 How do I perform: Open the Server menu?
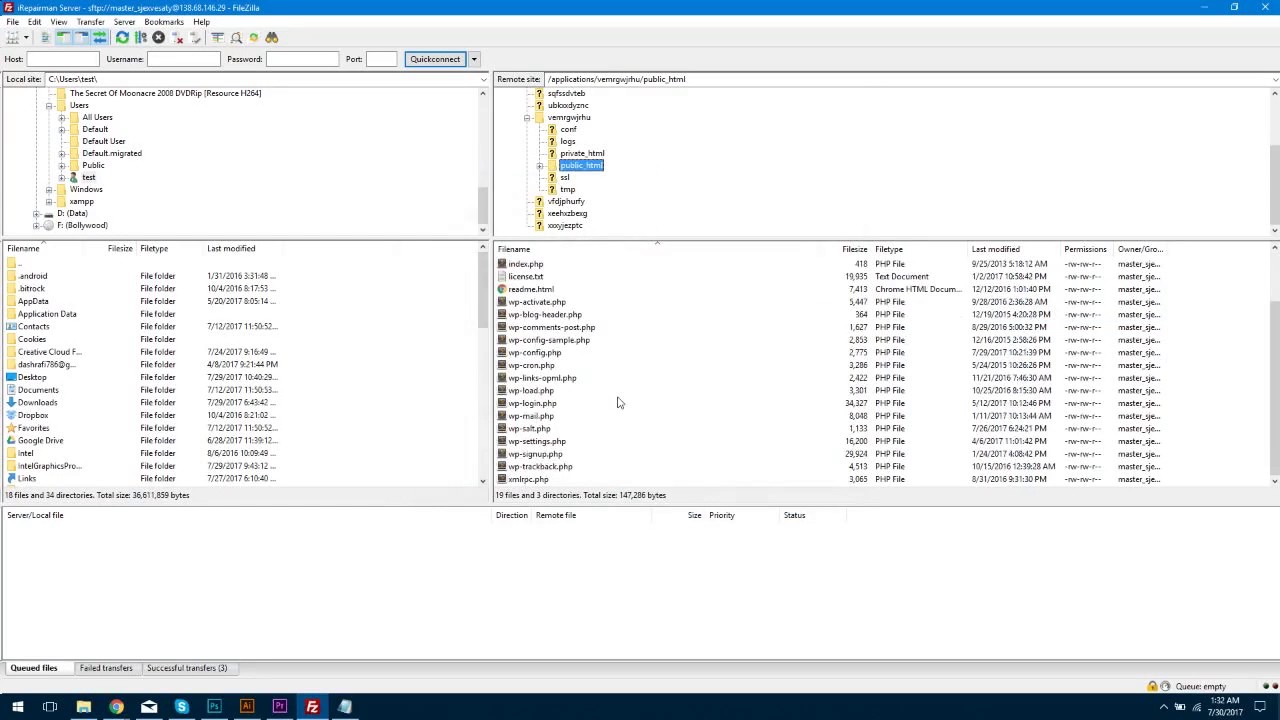pyautogui.click(x=124, y=22)
